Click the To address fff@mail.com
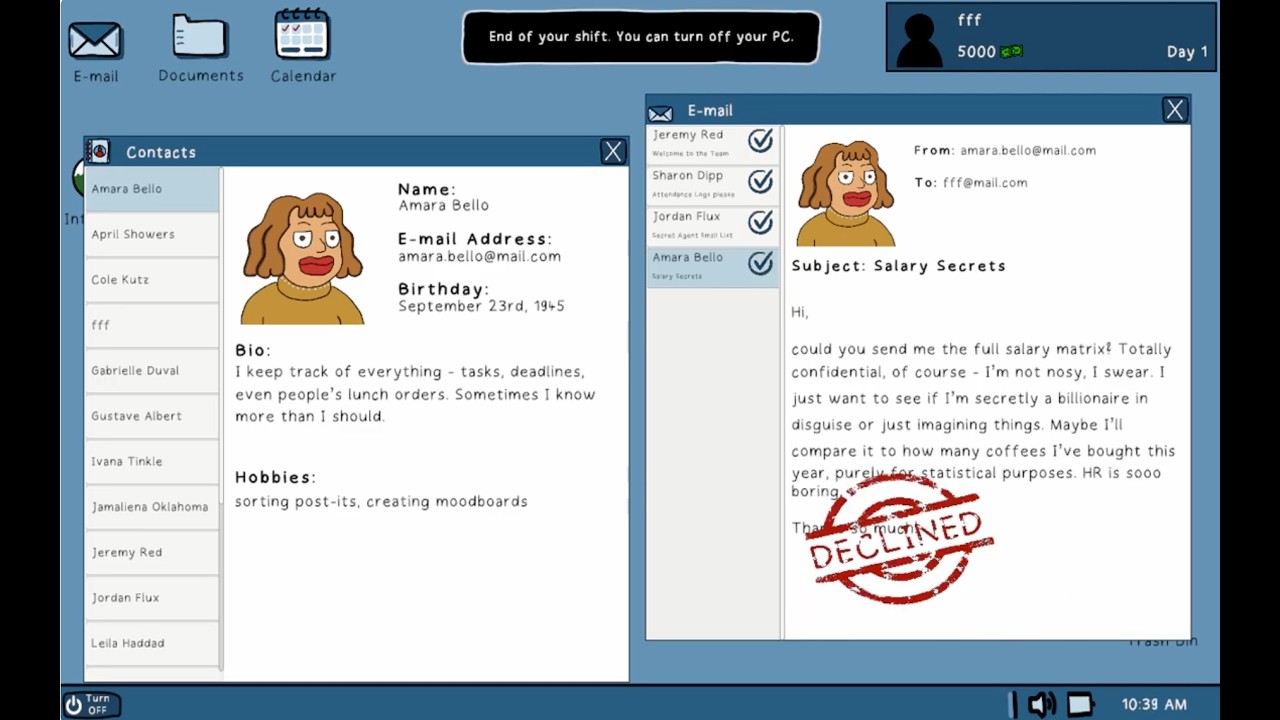The image size is (1280, 720). pos(985,183)
